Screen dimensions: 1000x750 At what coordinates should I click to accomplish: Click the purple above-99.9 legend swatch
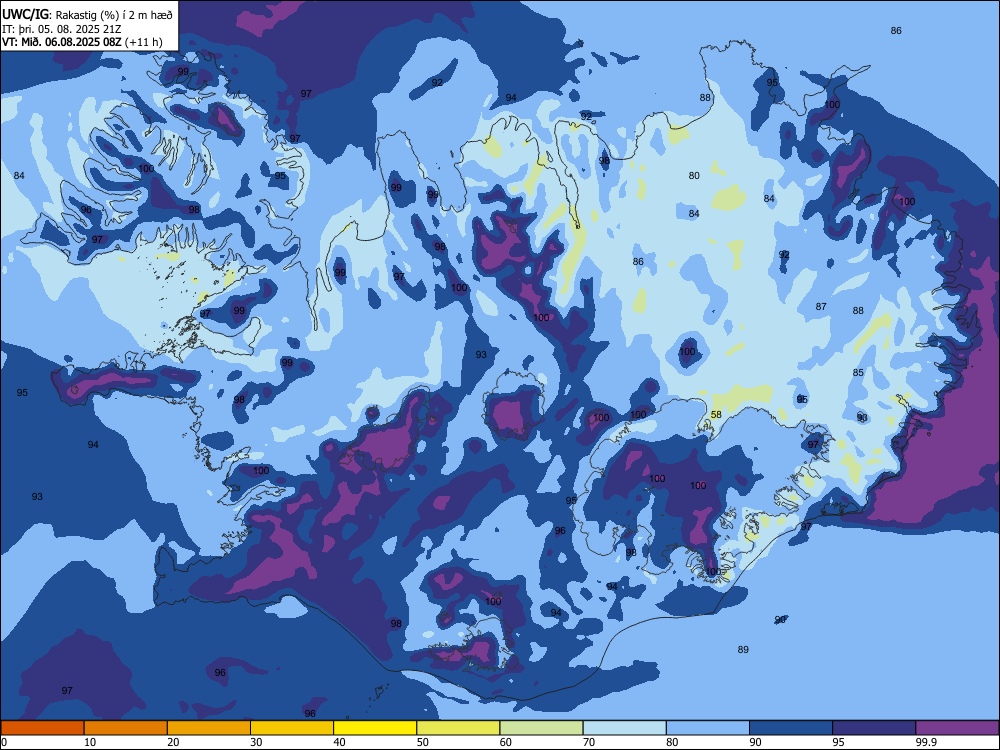tap(957, 728)
